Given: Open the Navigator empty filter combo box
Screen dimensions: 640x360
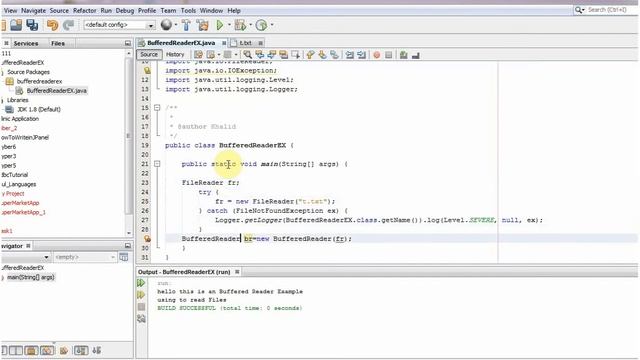Looking at the screenshot, I should pos(85,257).
